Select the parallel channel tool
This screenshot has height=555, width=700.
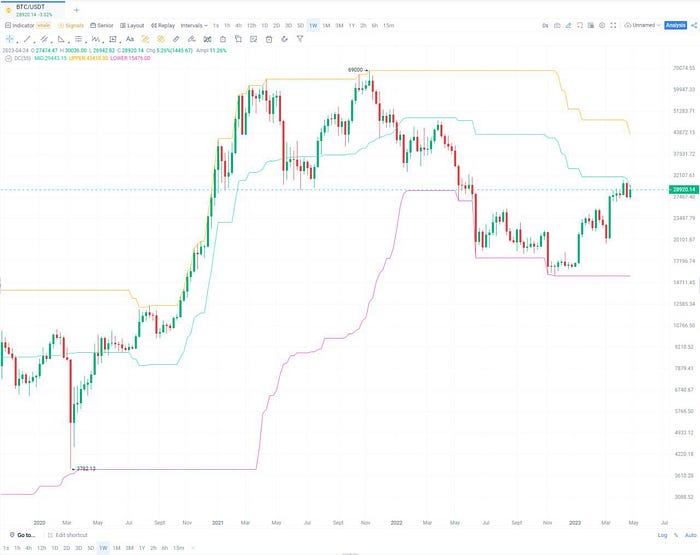(44, 39)
